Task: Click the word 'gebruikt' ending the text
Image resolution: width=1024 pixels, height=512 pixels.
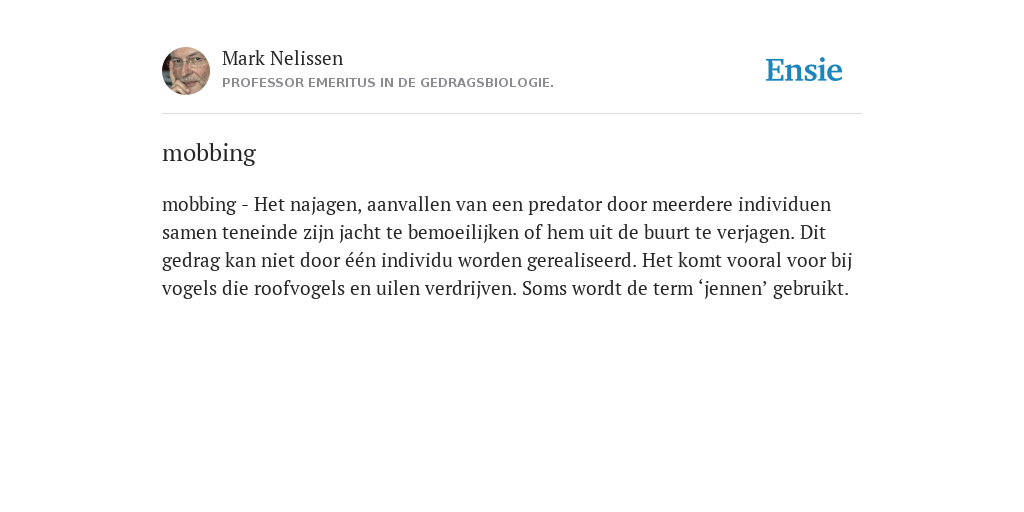Action: 810,289
